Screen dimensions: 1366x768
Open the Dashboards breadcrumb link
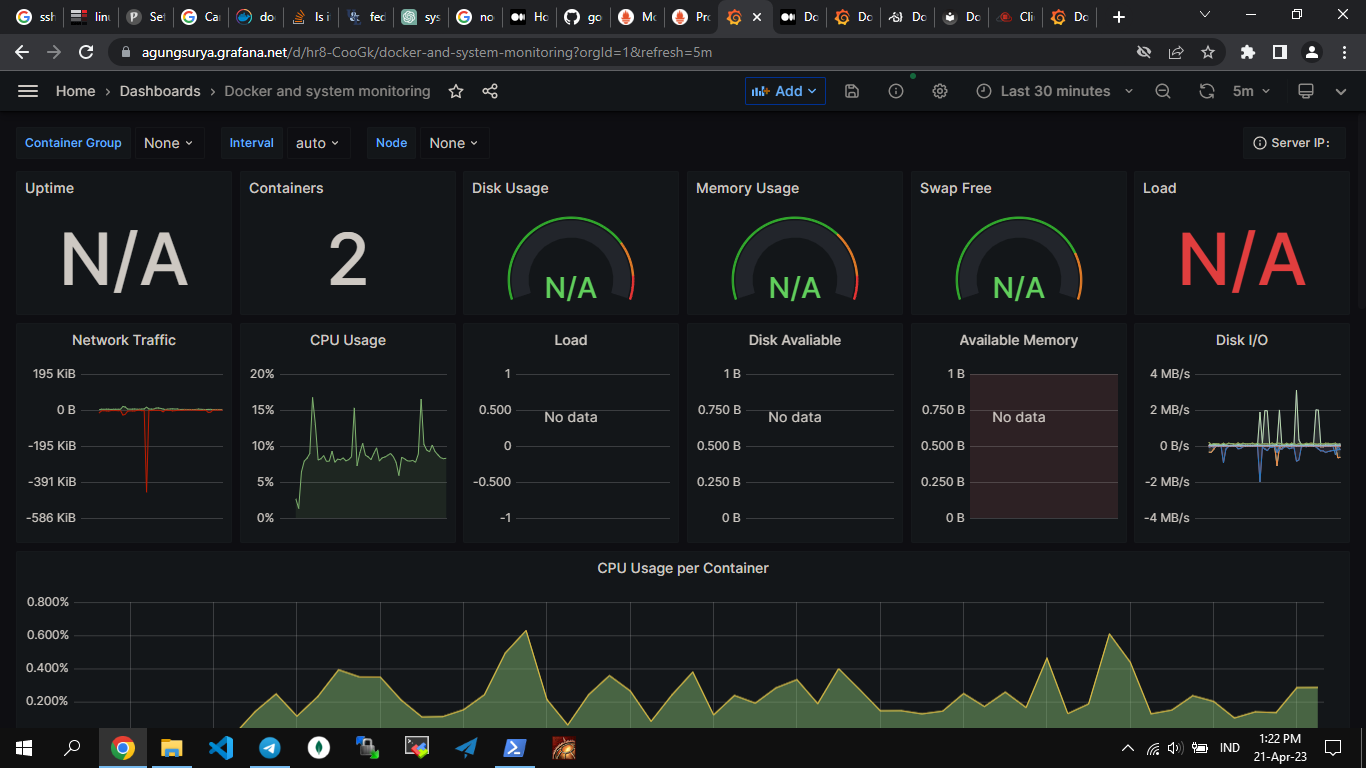[160, 91]
